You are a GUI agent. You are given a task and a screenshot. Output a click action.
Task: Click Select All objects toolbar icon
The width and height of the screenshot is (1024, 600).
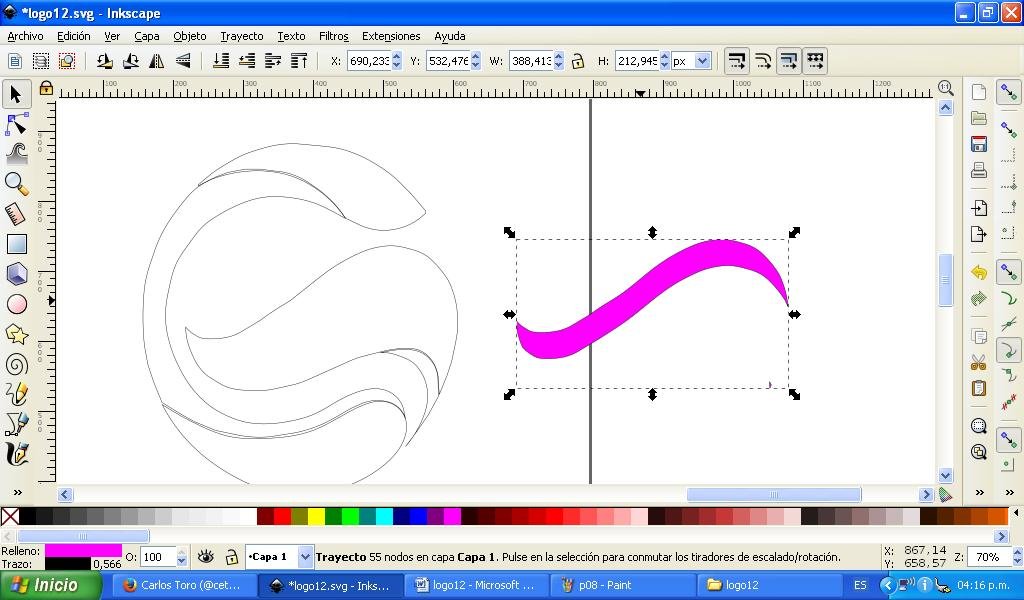[x=15, y=61]
